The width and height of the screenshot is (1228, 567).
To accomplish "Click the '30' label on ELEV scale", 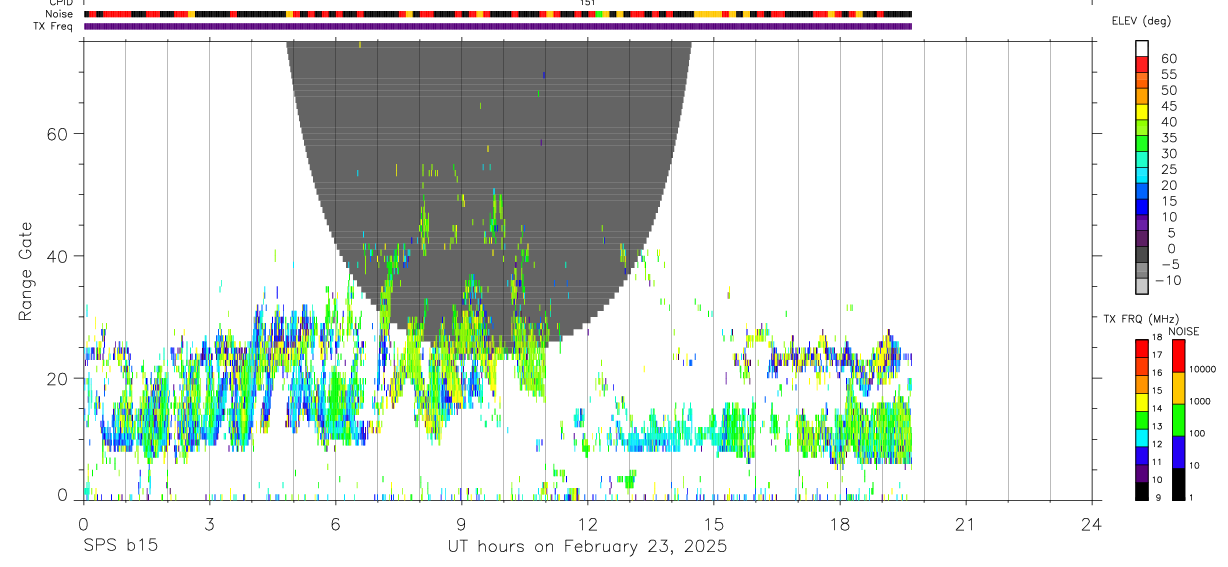I will coord(1169,153).
